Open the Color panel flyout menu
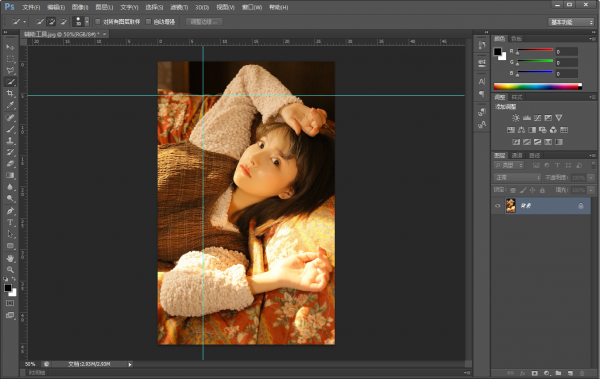This screenshot has width=600, height=379. 592,39
